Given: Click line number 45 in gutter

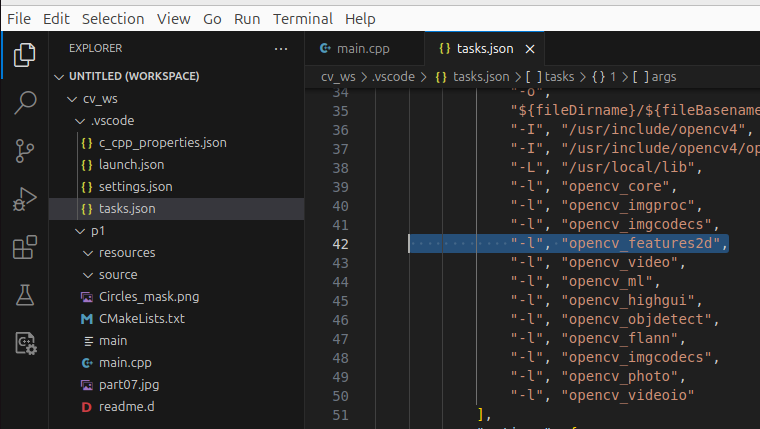Looking at the screenshot, I should (x=339, y=301).
